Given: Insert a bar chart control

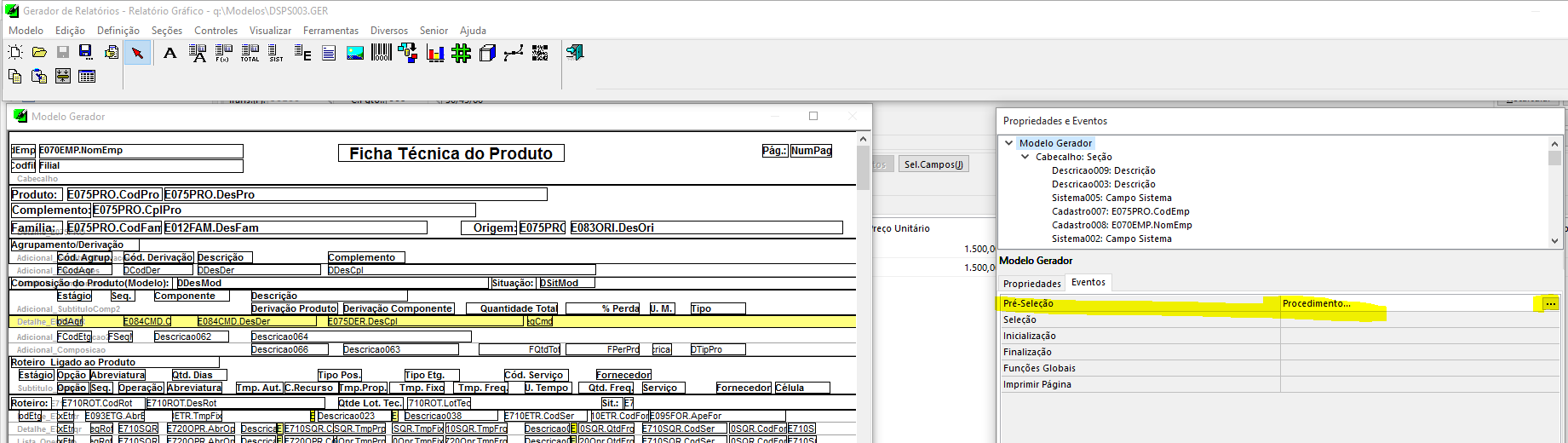Looking at the screenshot, I should tap(435, 54).
